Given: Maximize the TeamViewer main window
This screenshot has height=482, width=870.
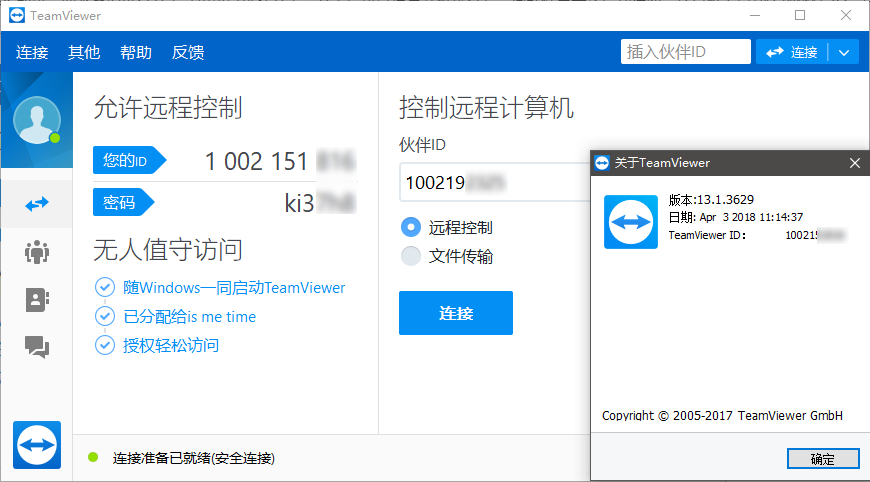Looking at the screenshot, I should (x=800, y=16).
